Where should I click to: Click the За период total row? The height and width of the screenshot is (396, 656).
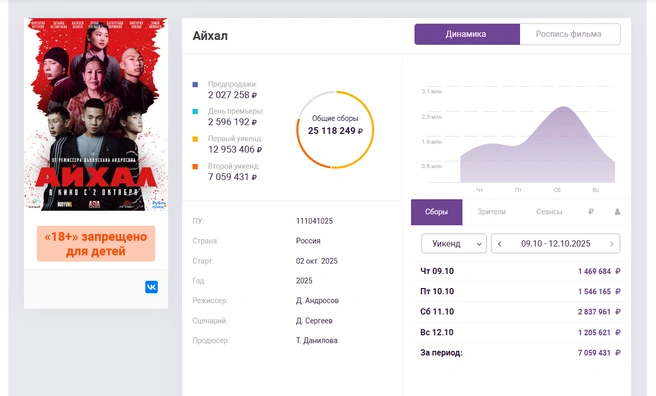(520, 353)
